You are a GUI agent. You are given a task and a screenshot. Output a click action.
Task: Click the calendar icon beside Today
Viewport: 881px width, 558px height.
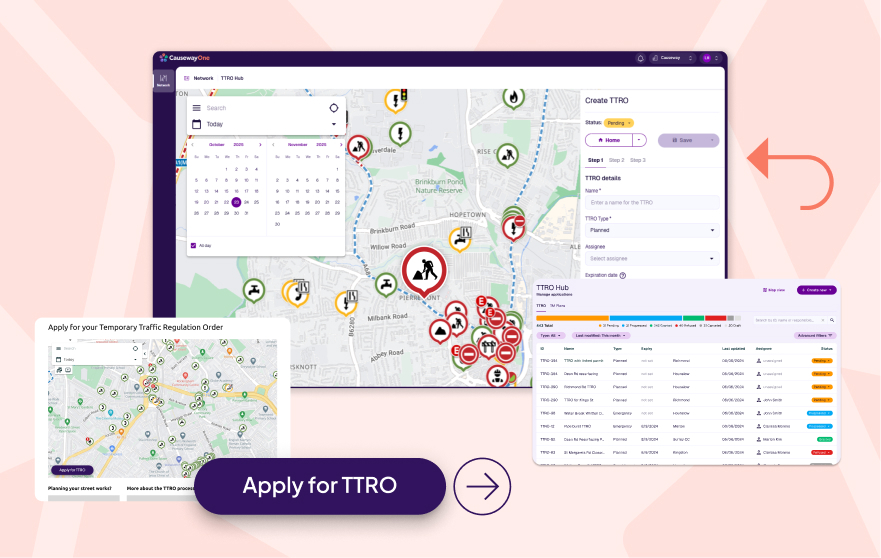click(197, 124)
